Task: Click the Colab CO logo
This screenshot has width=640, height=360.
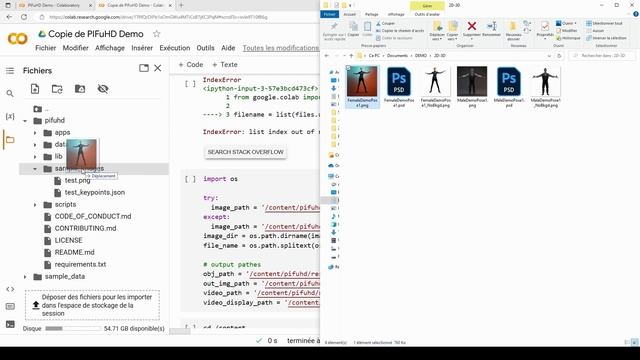Action: [18, 39]
